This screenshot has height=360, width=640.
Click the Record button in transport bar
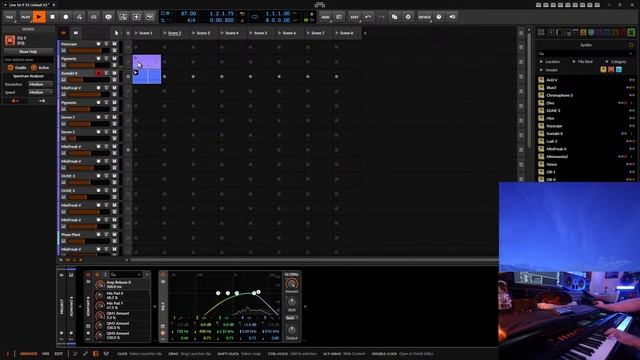(x=66, y=17)
